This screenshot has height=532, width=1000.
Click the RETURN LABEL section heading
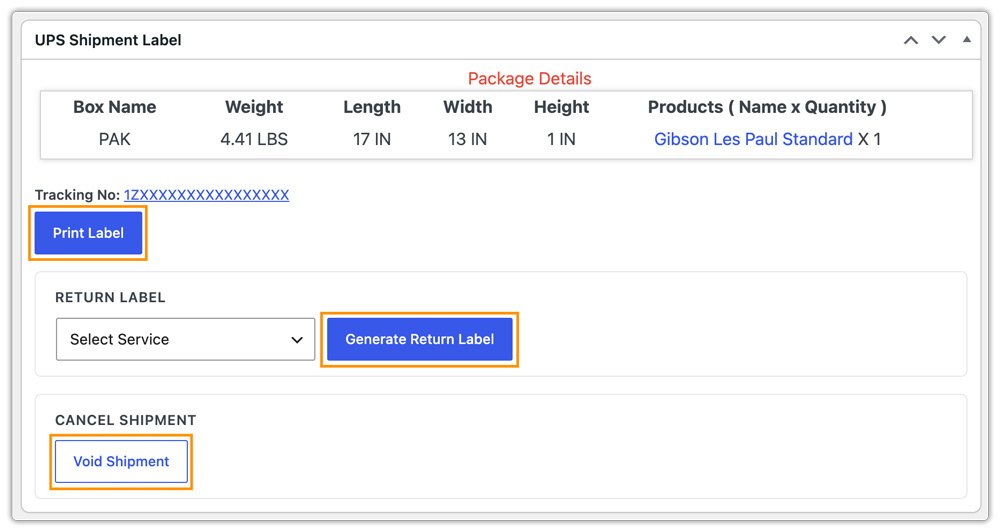[x=110, y=297]
